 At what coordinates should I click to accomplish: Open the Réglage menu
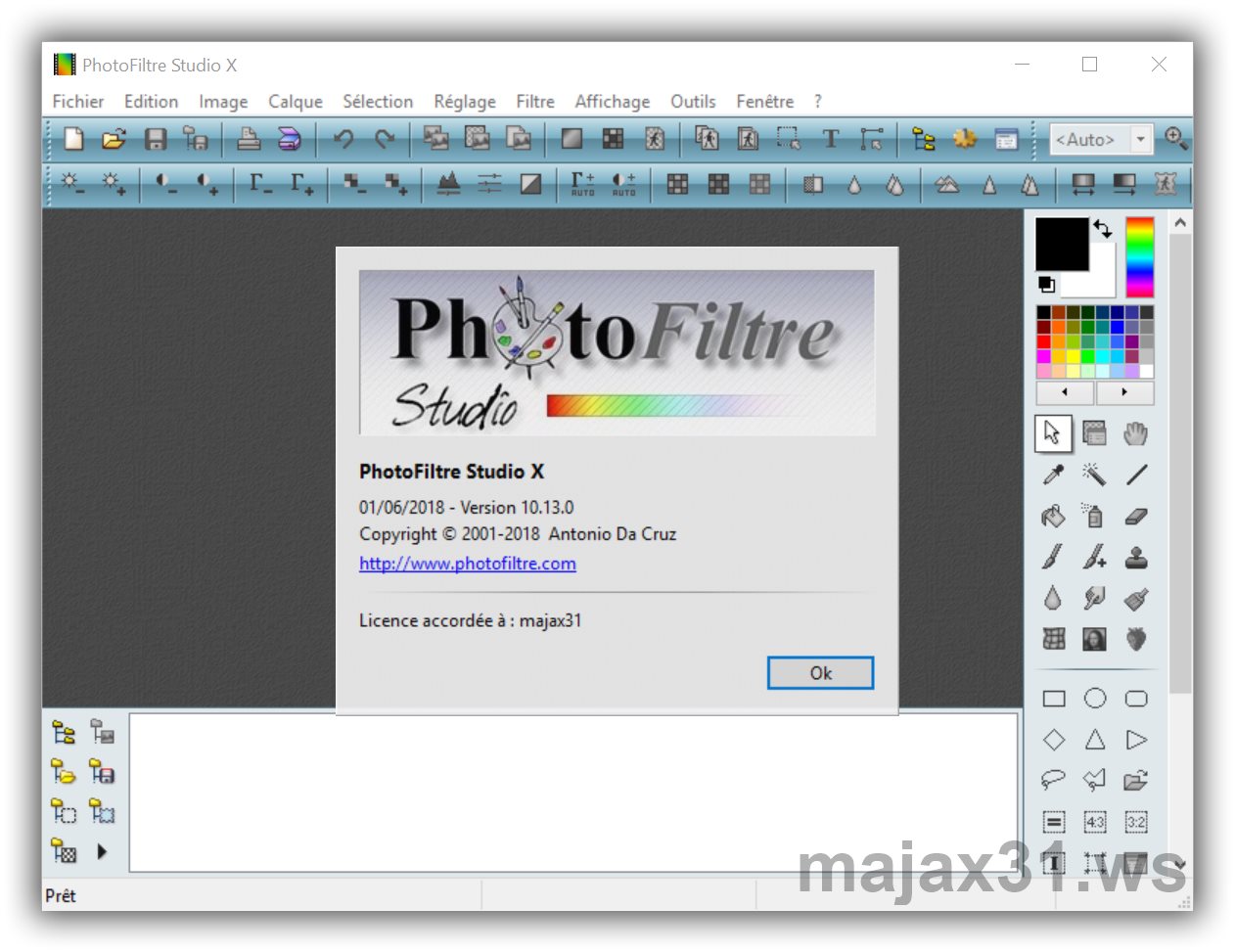[x=465, y=102]
